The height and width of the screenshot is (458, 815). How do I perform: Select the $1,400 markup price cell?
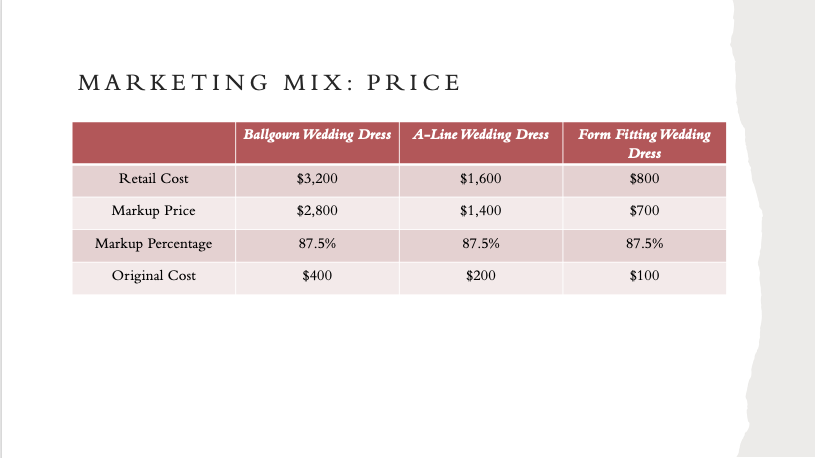click(x=481, y=213)
